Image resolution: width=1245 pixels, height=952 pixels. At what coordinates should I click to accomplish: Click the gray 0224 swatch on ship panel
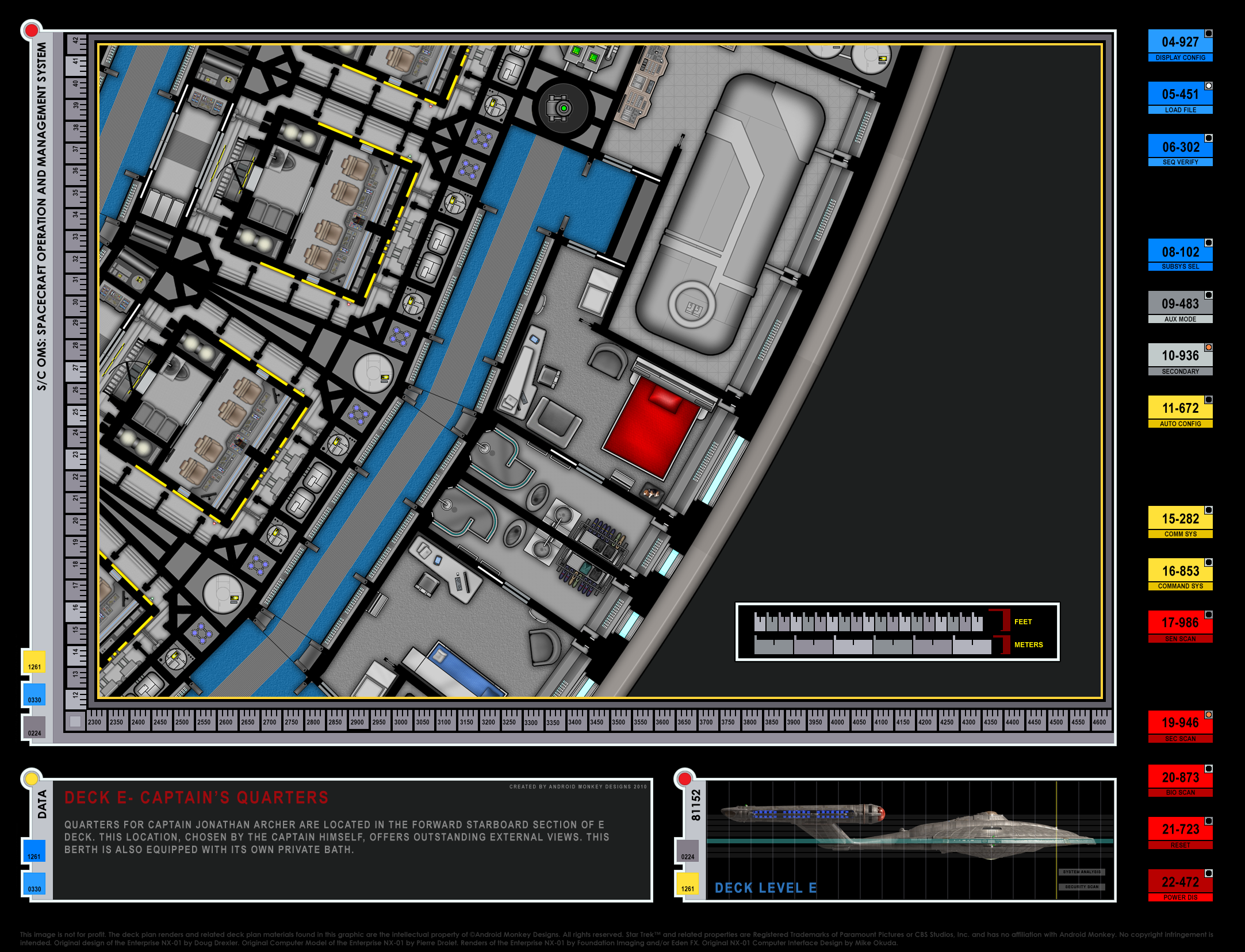687,851
